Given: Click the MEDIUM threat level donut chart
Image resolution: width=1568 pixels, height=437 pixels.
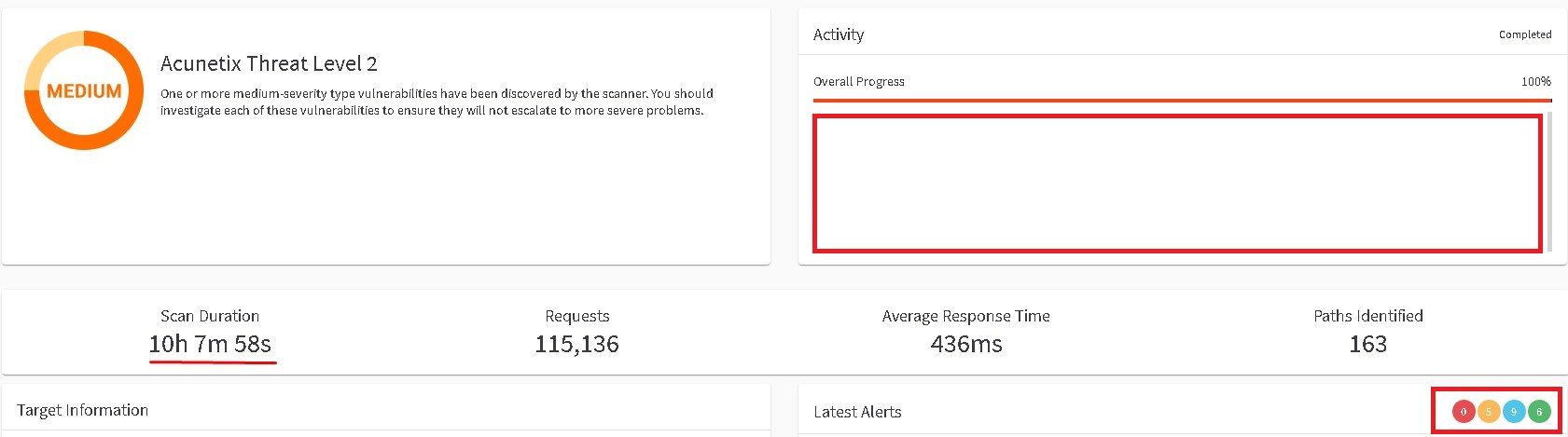Looking at the screenshot, I should 84,90.
